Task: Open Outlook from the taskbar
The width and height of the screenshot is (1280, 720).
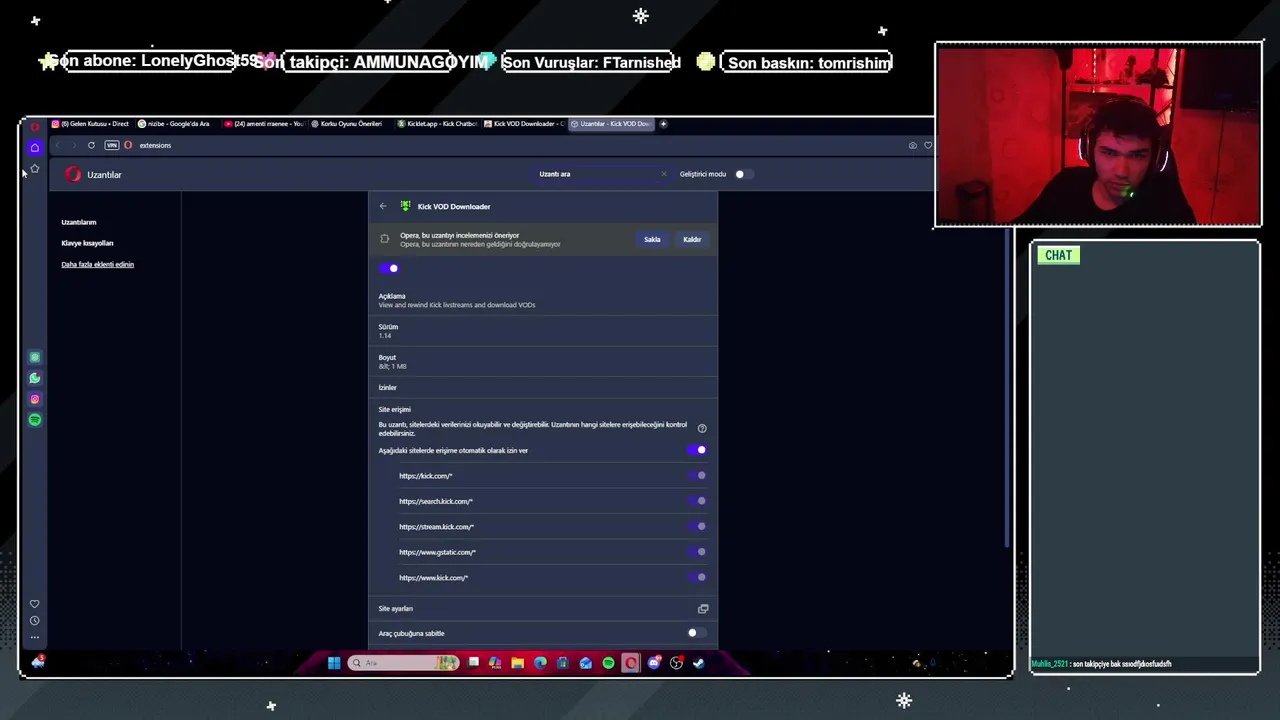Action: (x=586, y=662)
